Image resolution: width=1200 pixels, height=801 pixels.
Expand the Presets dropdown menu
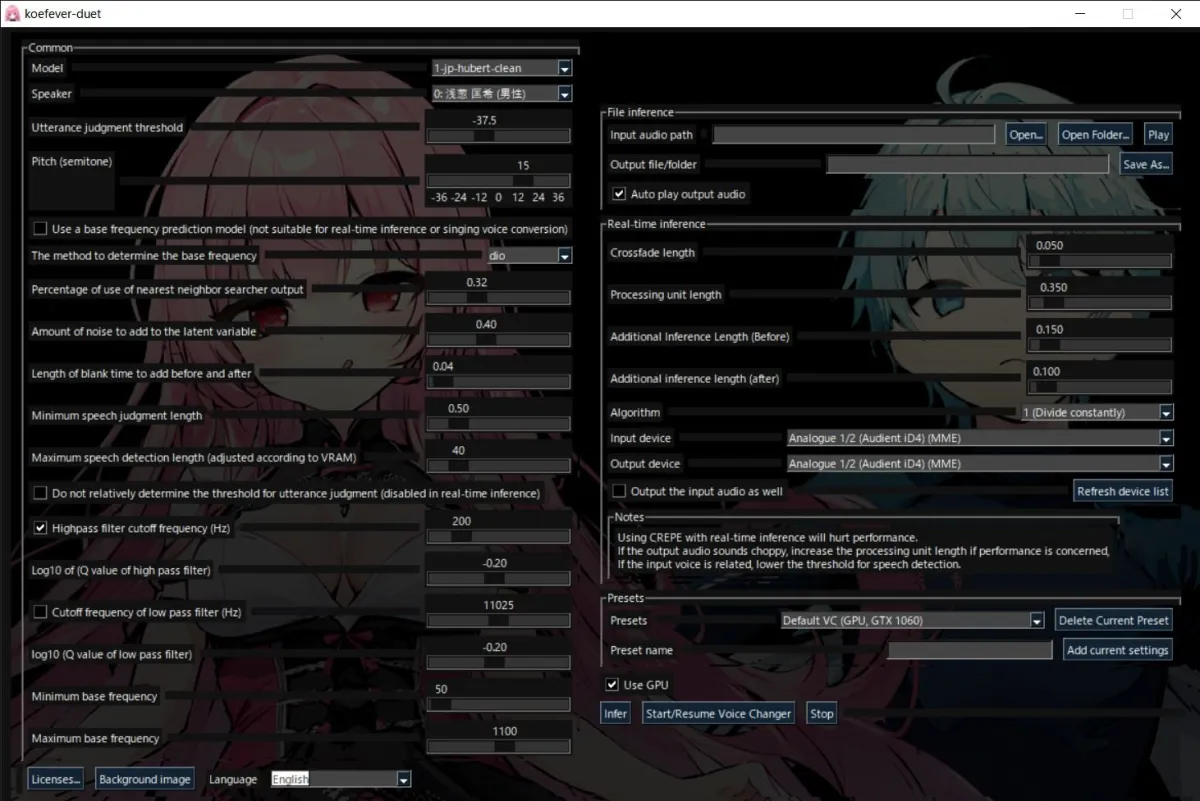[x=1036, y=621]
